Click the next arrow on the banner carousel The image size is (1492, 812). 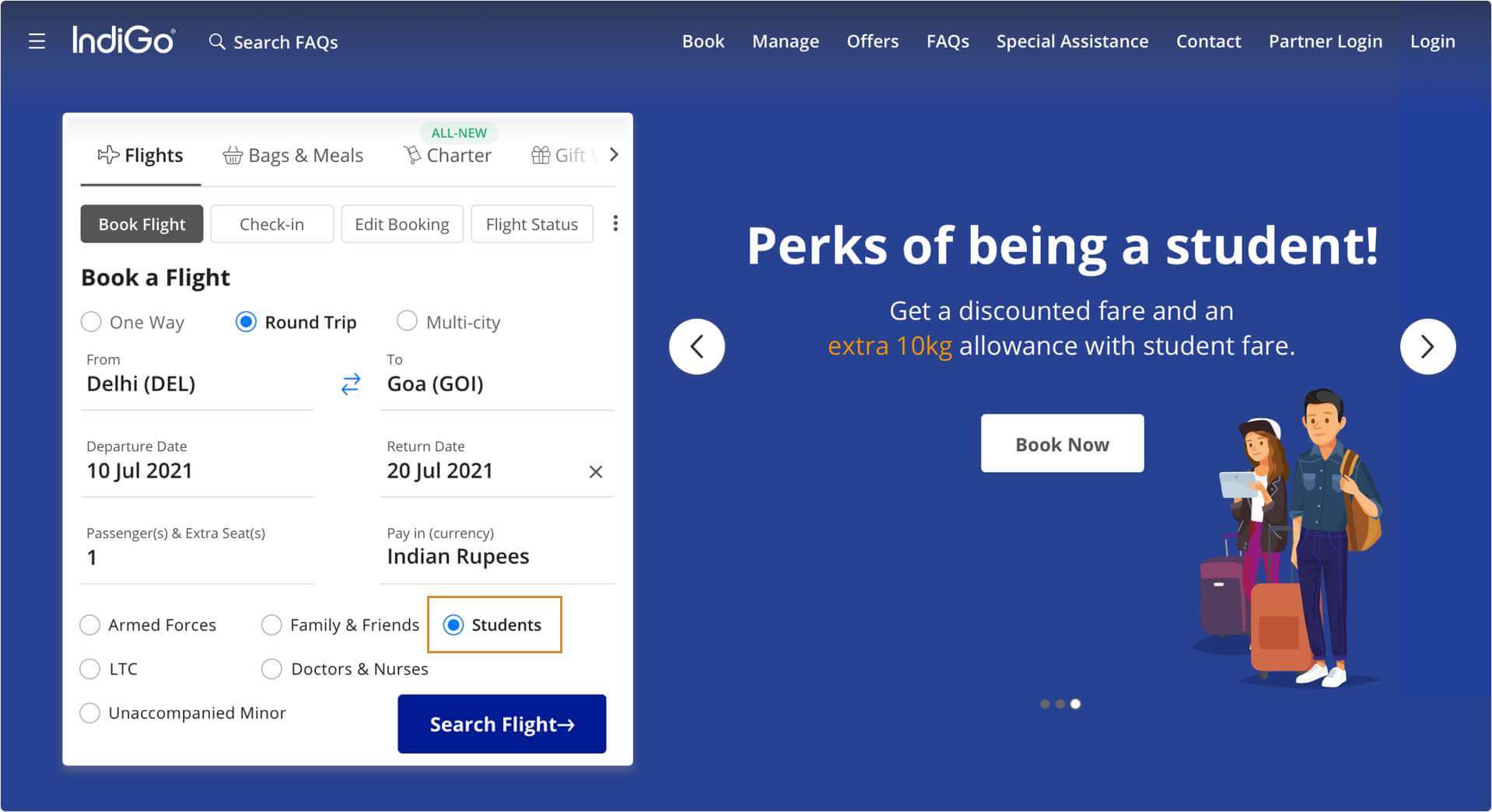pyautogui.click(x=1427, y=347)
